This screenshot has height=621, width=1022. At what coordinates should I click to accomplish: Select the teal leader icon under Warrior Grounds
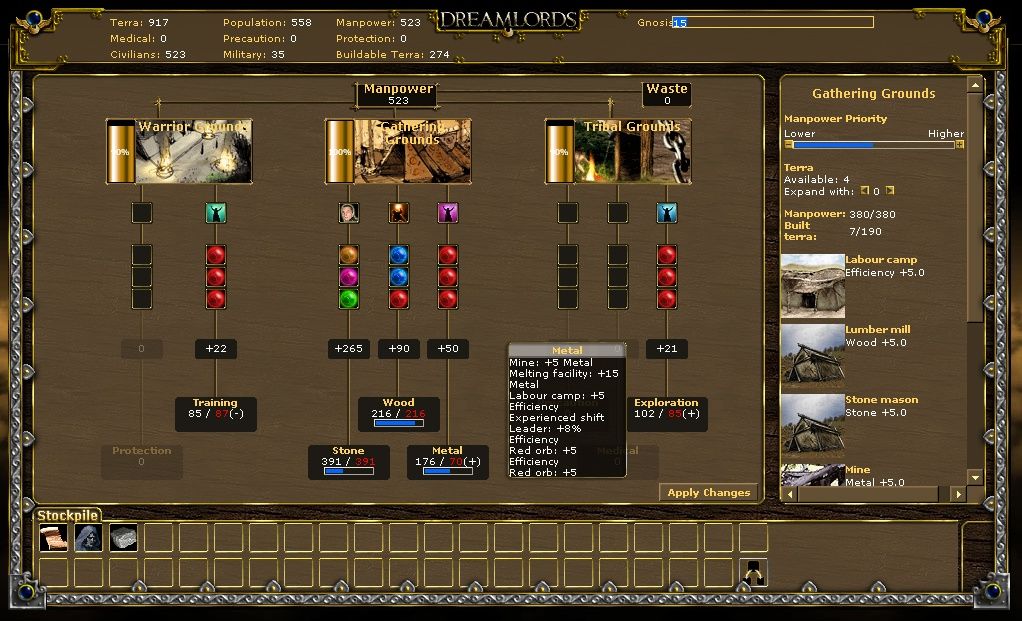216,212
